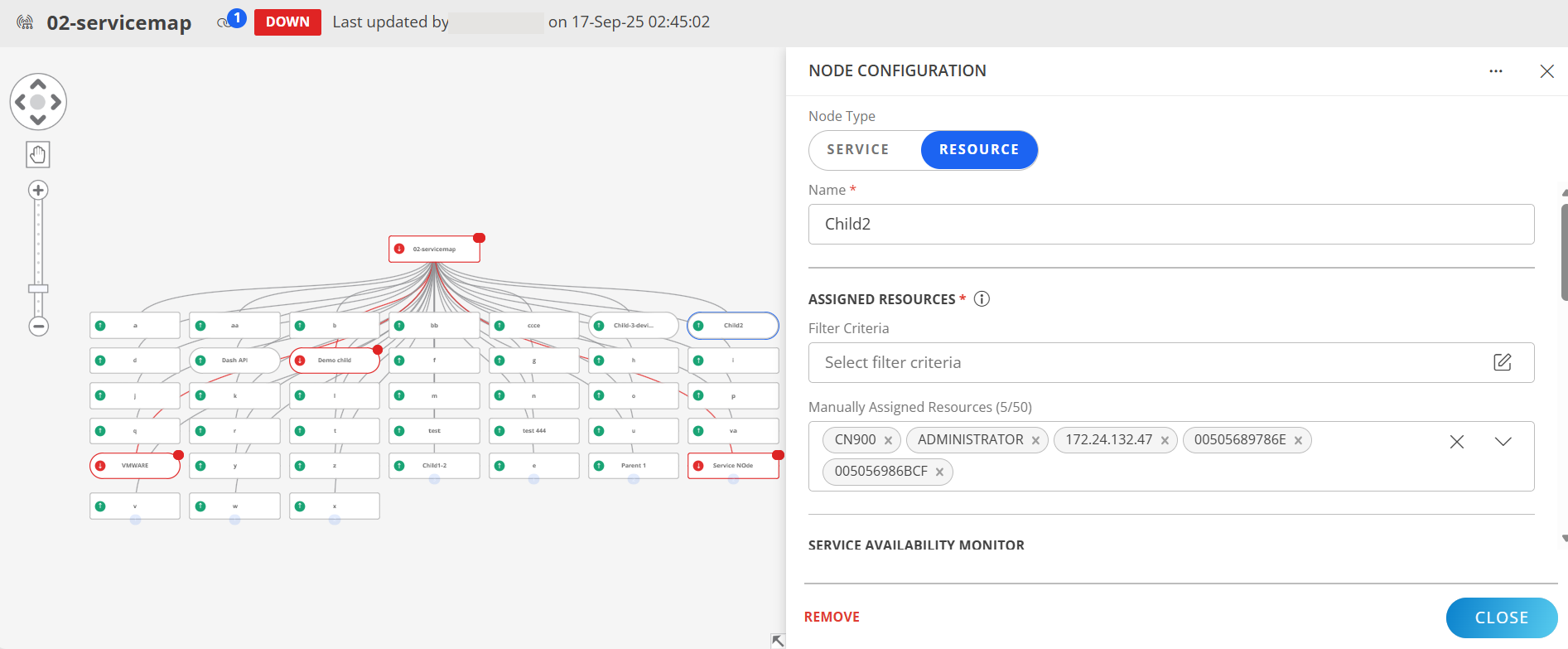1568x649 pixels.
Task: Expand children below the x node
Action: (335, 520)
